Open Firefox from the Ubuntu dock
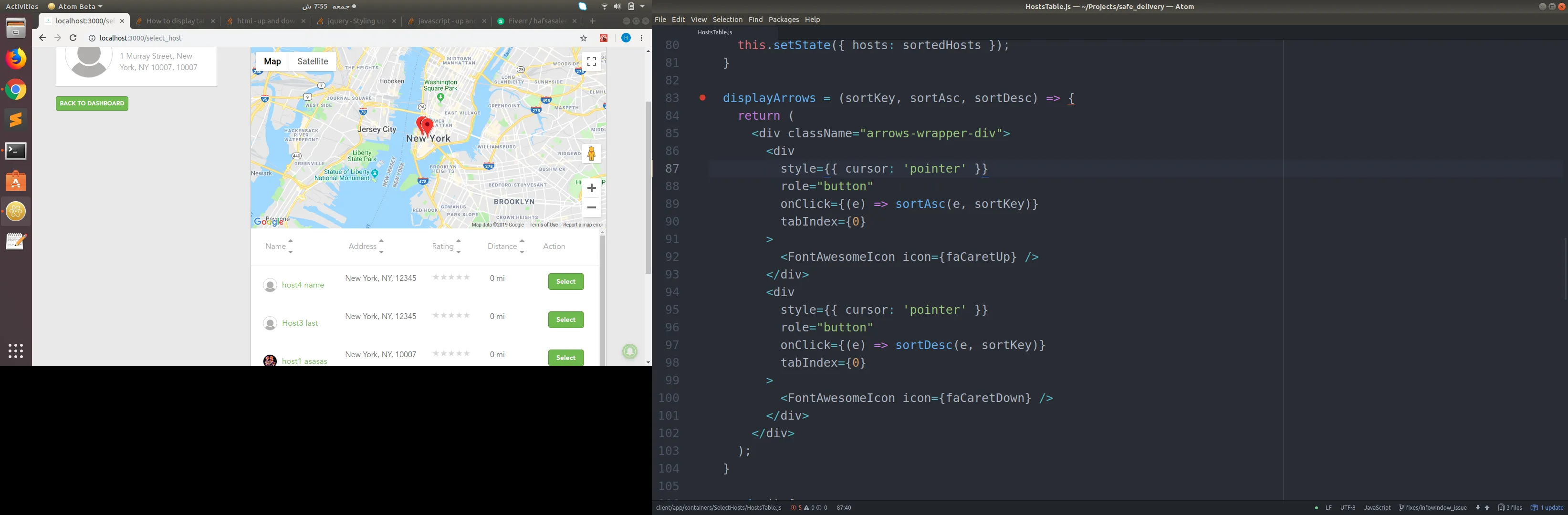The image size is (1568, 515). click(x=16, y=58)
